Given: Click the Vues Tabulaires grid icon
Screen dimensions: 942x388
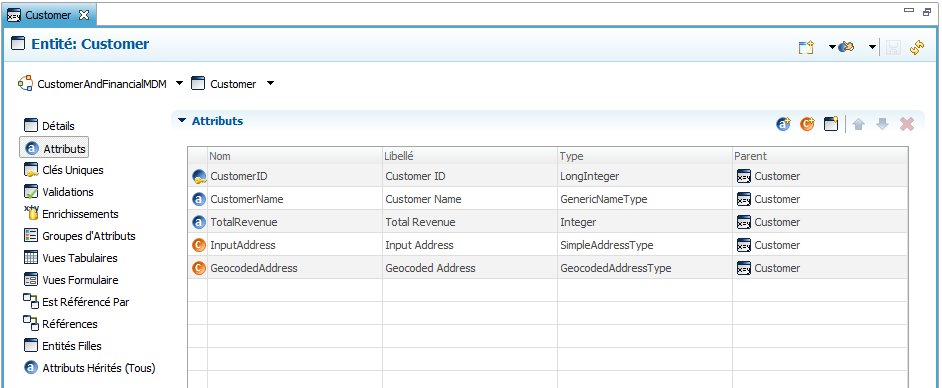Looking at the screenshot, I should 31,258.
